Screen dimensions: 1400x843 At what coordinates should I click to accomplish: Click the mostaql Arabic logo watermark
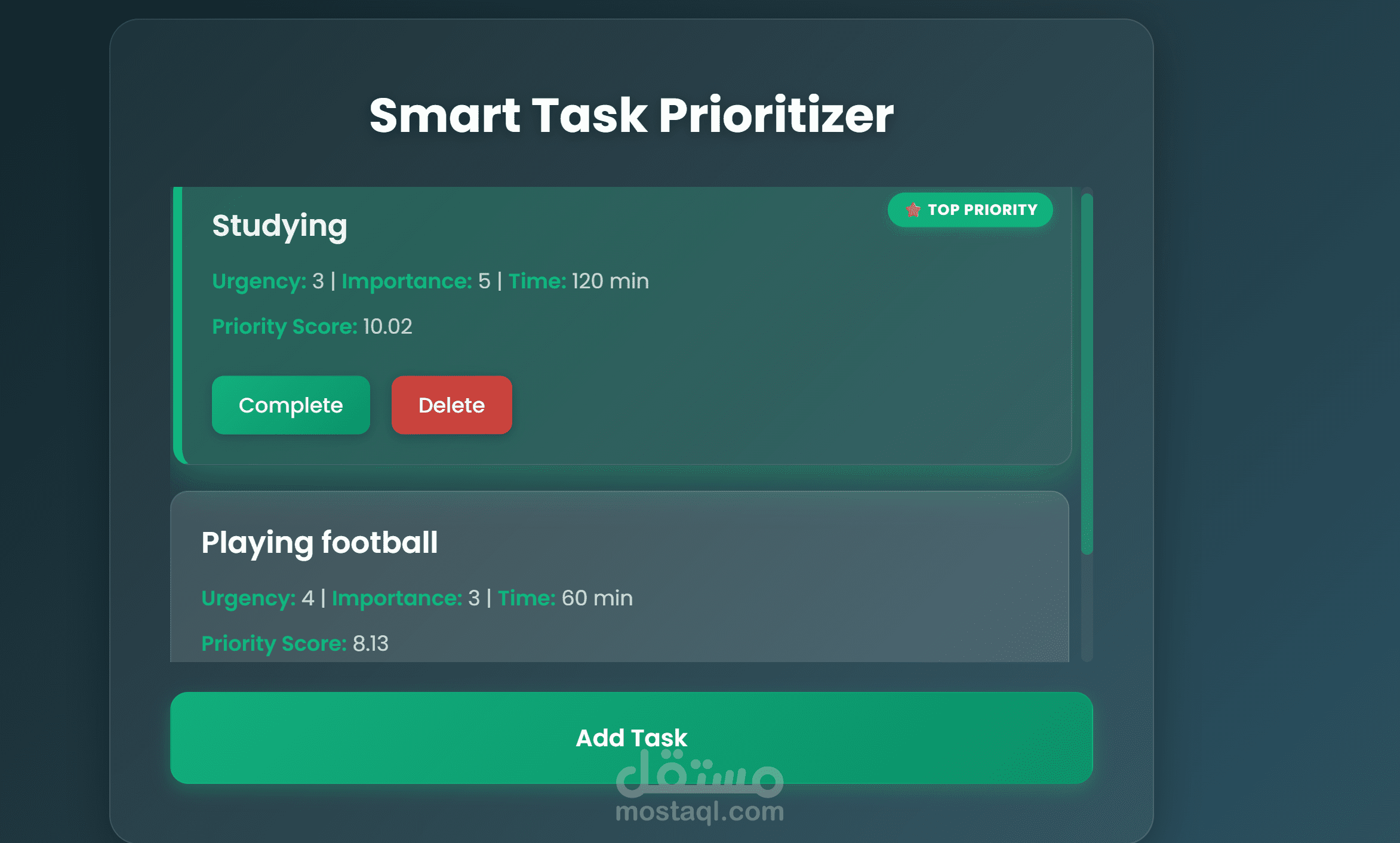point(699,775)
